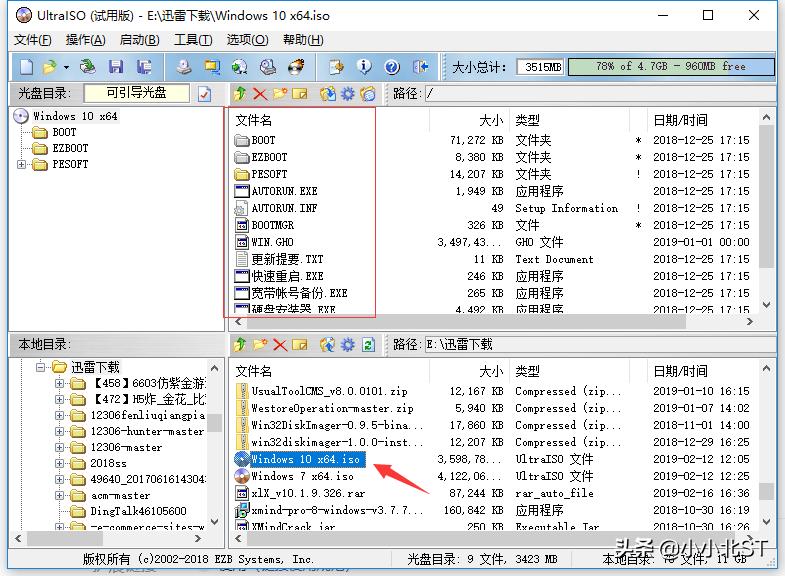Click the lower file list horizontal scrollbar
785x576 pixels.
[494, 538]
